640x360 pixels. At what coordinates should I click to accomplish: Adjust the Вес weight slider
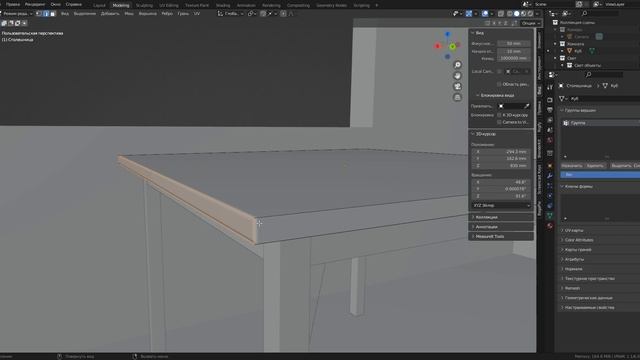600,175
